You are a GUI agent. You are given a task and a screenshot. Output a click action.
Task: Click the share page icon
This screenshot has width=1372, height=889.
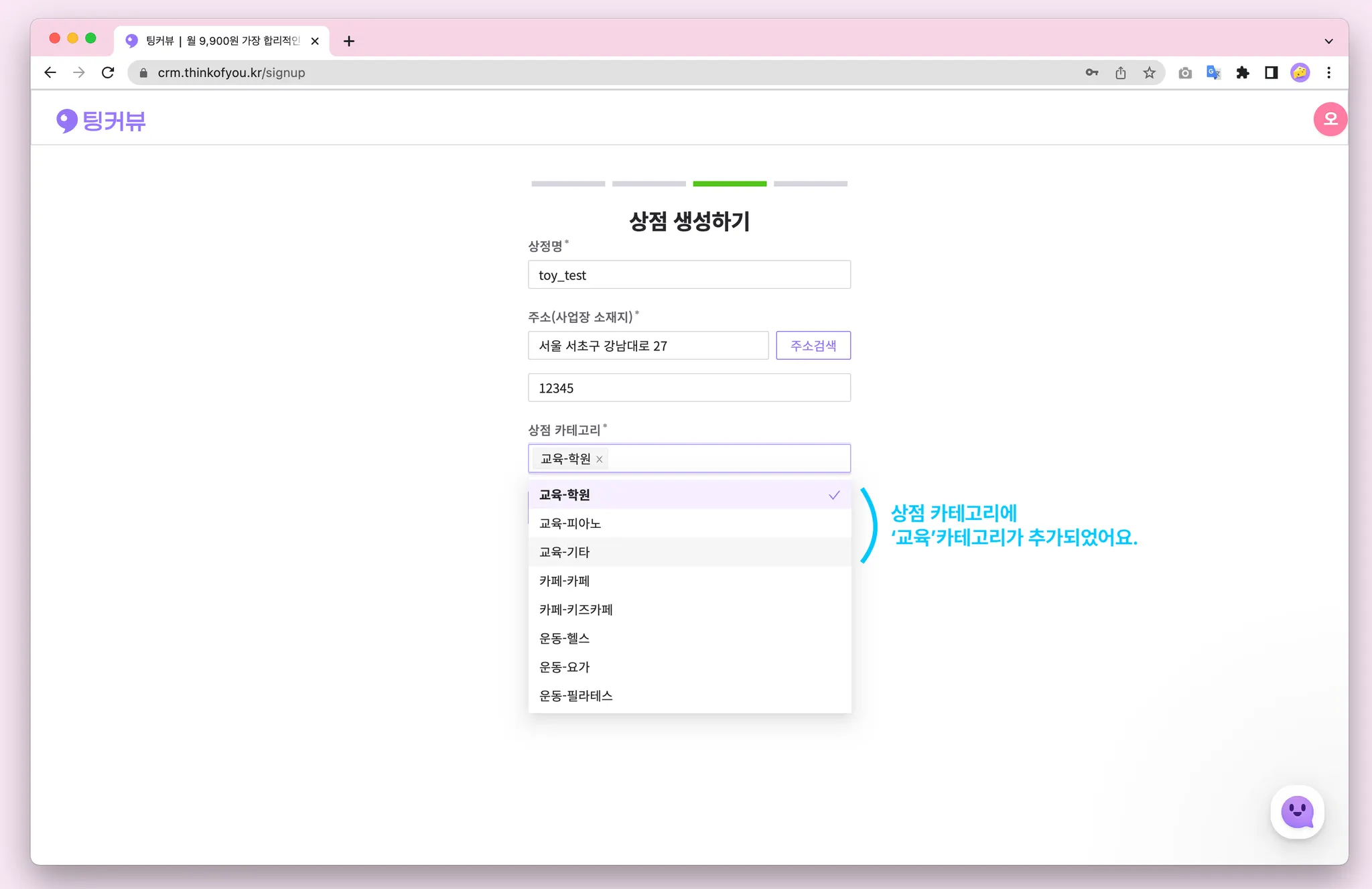coord(1121,72)
